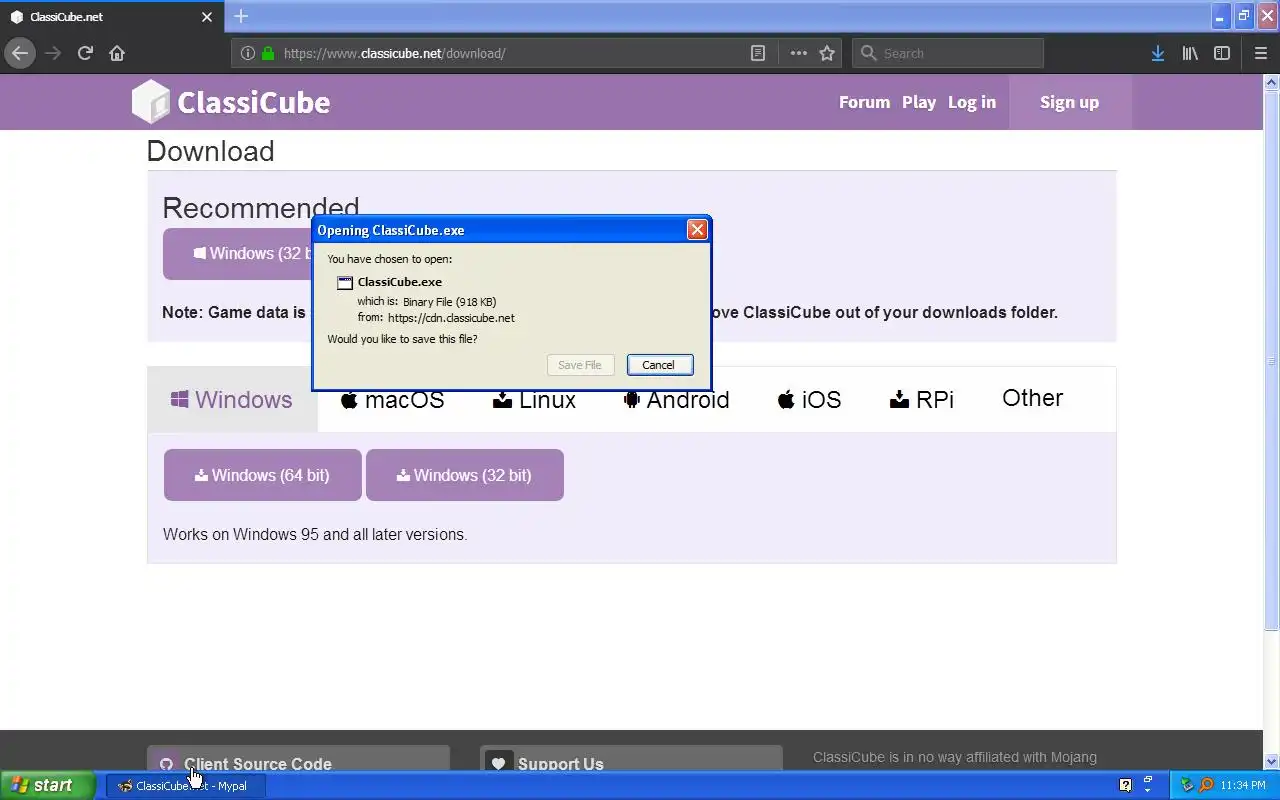
Task: Click the browser Search box
Action: coord(948,53)
